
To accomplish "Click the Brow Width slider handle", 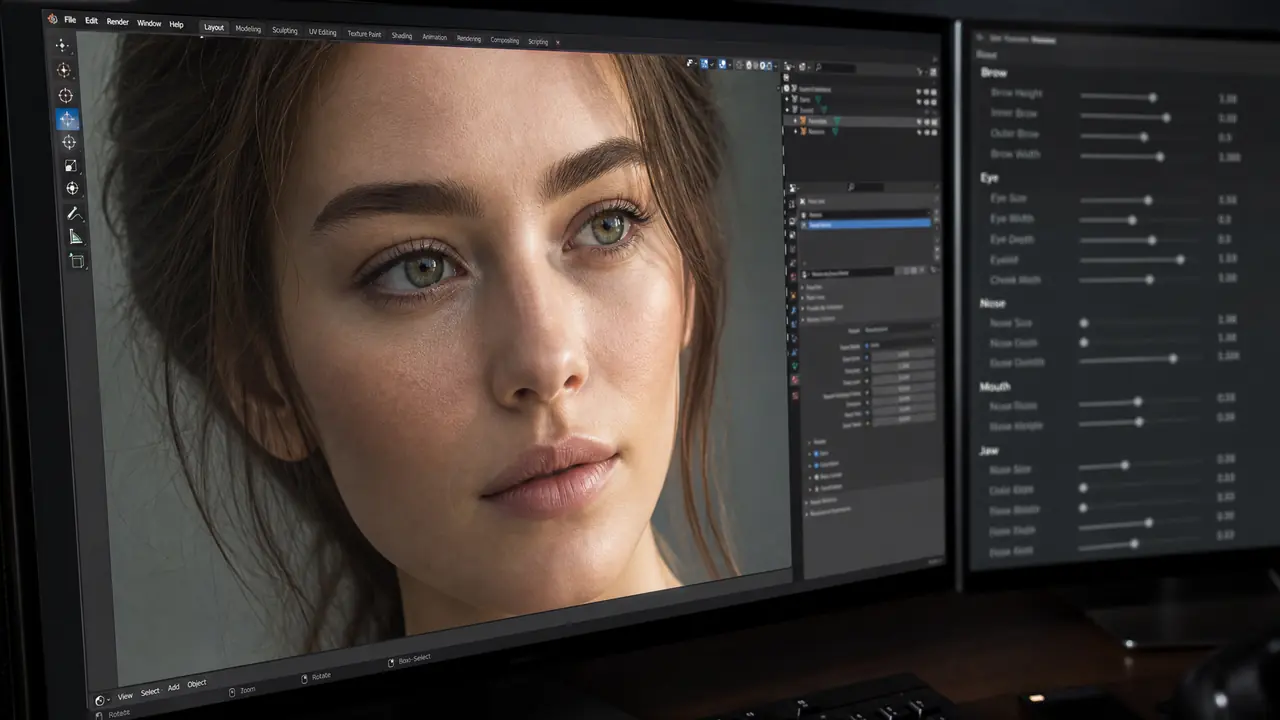I will tap(1160, 157).
